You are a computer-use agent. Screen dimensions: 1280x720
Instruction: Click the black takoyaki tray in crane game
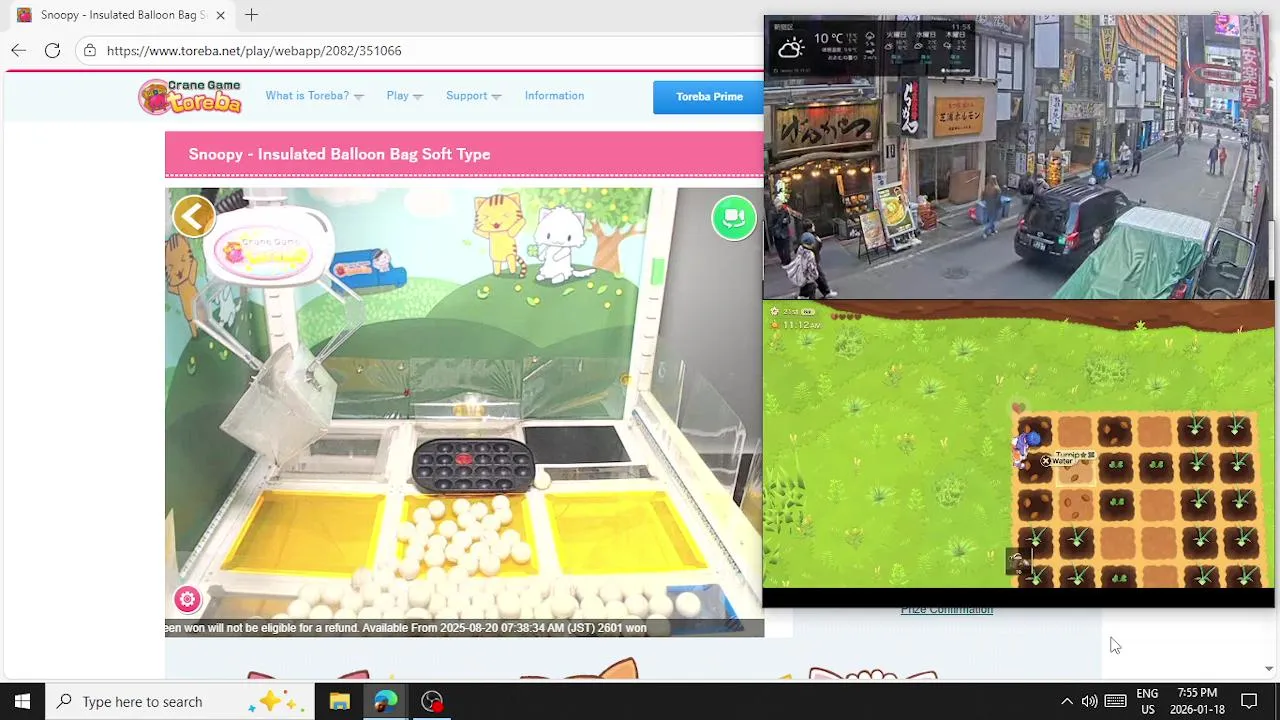point(472,466)
